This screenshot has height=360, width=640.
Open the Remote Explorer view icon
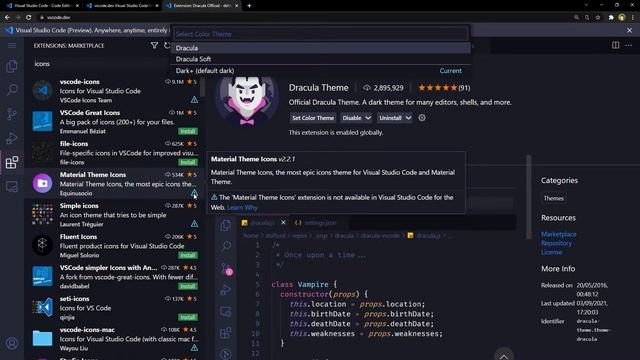click(12, 187)
